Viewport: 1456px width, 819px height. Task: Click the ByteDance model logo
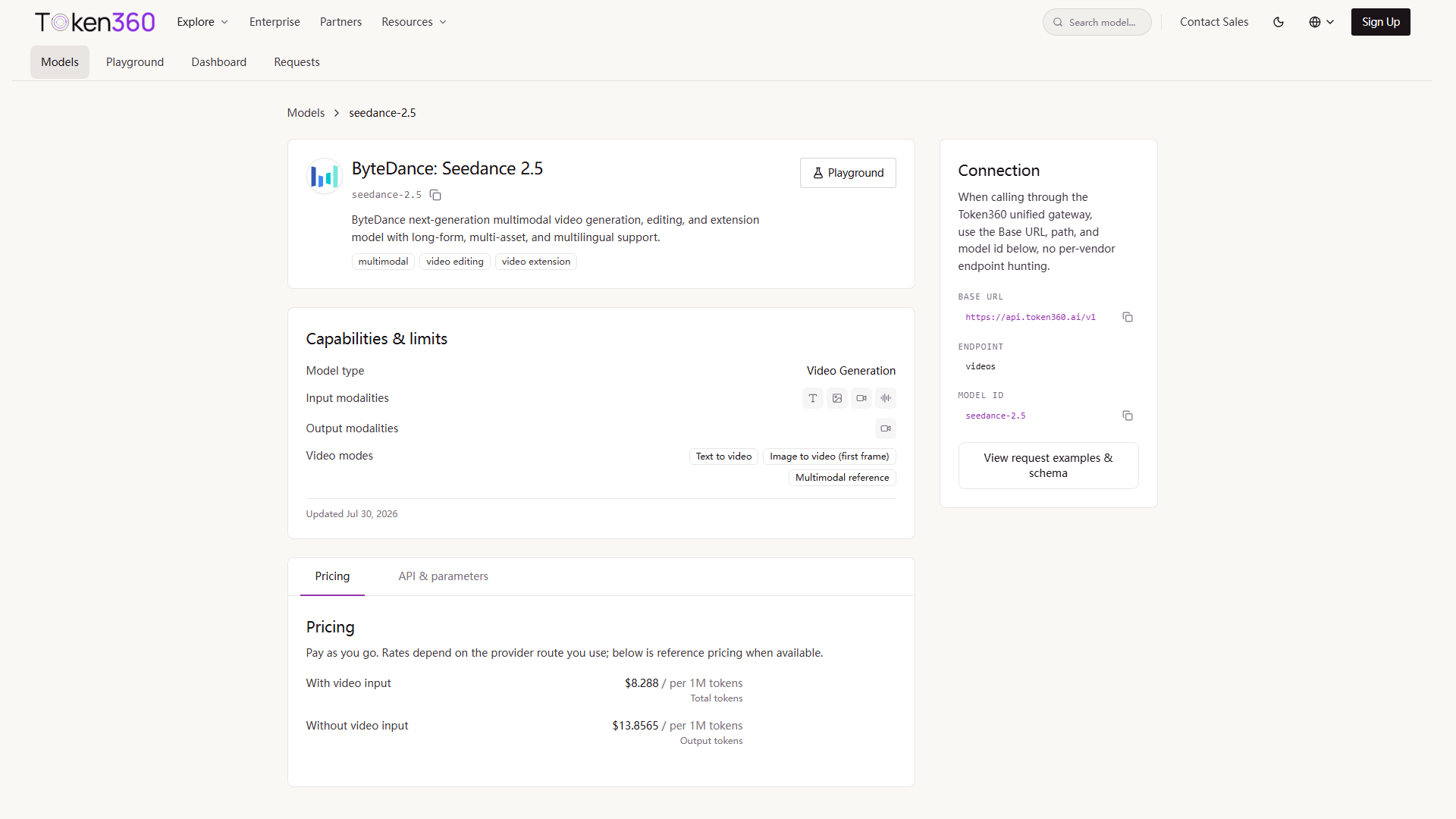(x=324, y=176)
